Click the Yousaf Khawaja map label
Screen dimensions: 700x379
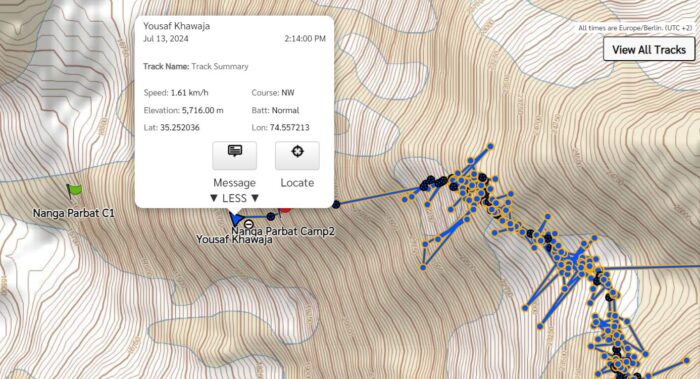pyautogui.click(x=234, y=240)
